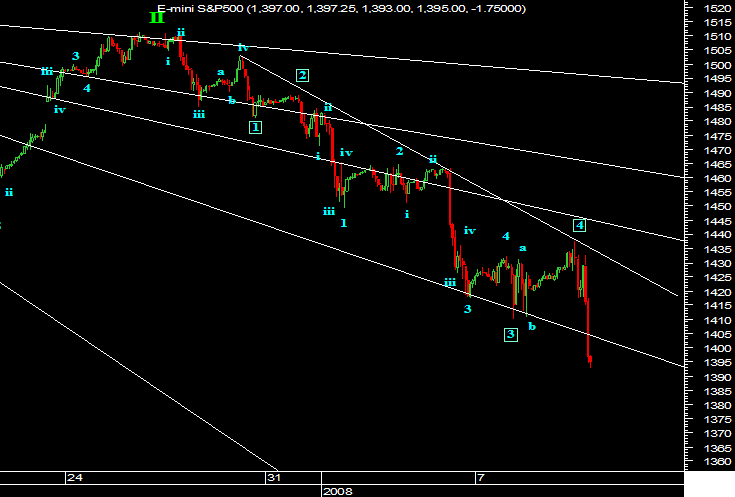Screen dimensions: 735x497
Task: Click the 1450 price axis label
Action: tap(717, 206)
